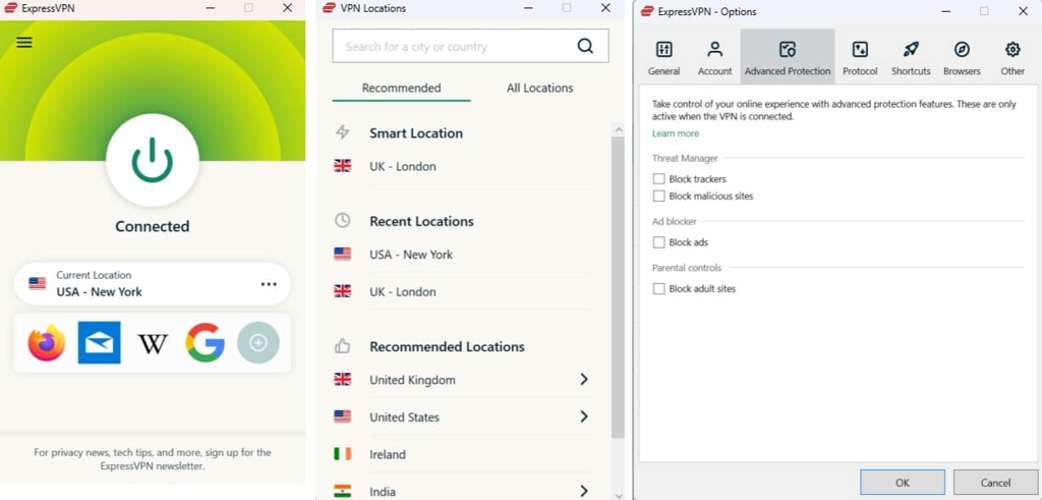
Task: Click the city or country search field
Action: pos(455,46)
